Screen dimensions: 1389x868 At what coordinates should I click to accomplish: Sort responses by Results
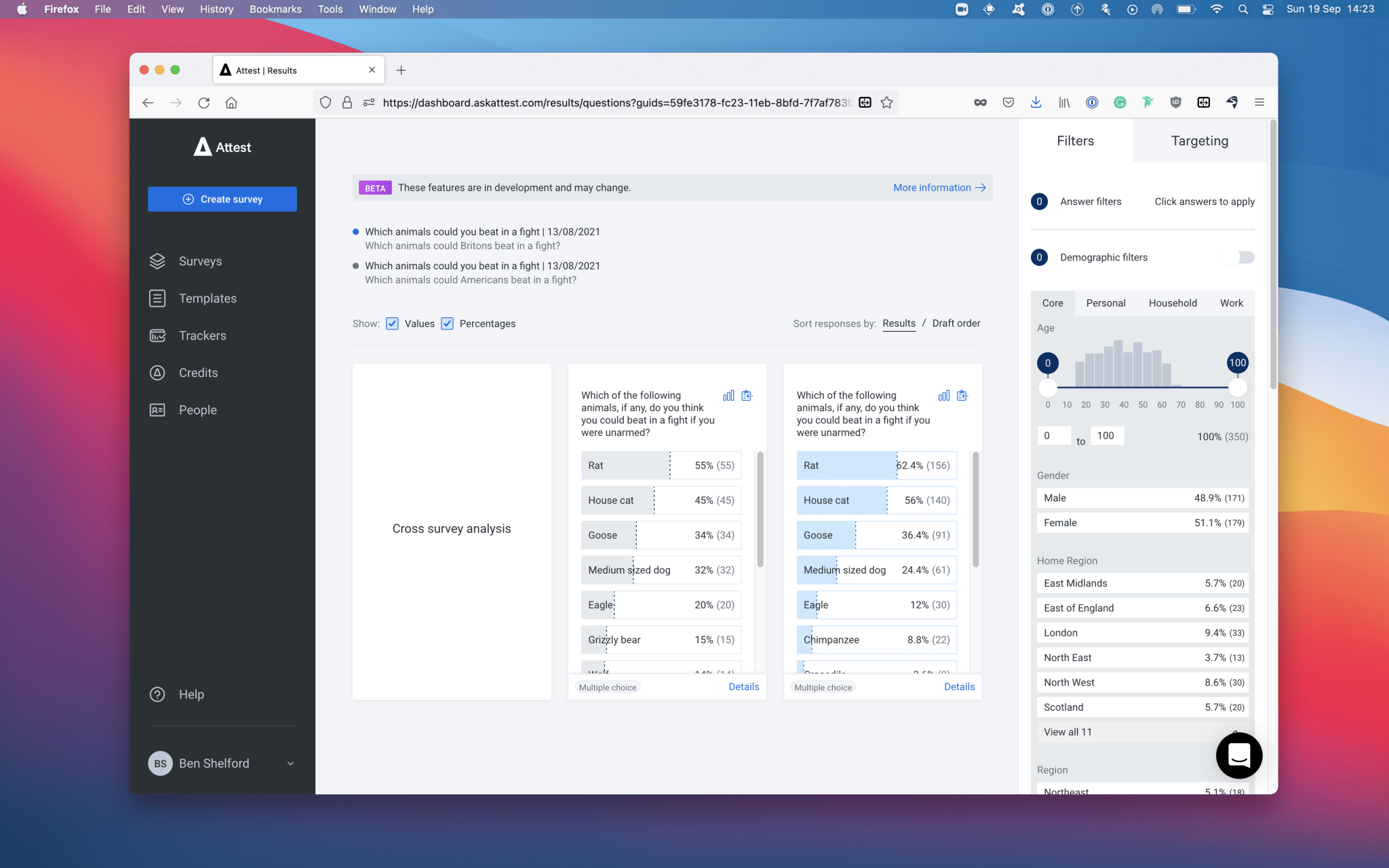(x=899, y=323)
